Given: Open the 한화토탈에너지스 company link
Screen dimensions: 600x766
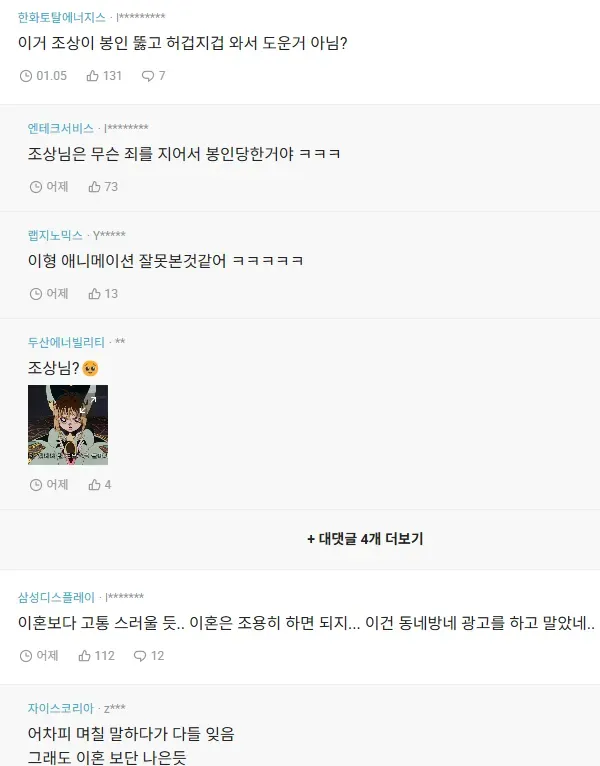Looking at the screenshot, I should (x=62, y=18).
